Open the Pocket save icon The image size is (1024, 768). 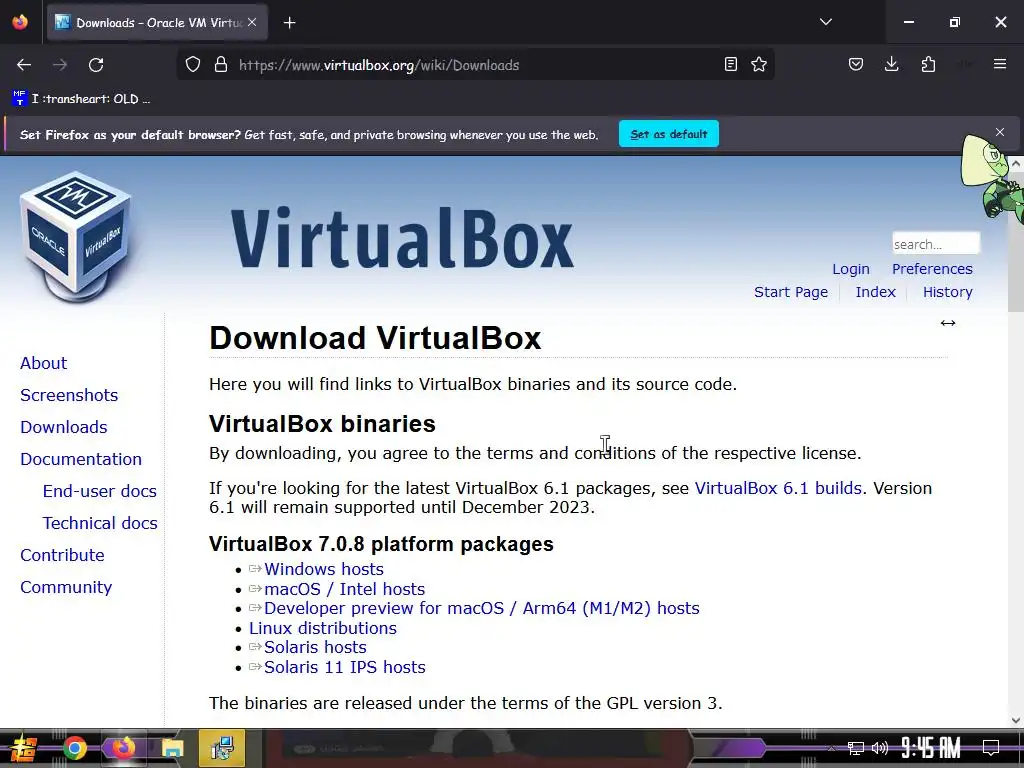click(856, 65)
